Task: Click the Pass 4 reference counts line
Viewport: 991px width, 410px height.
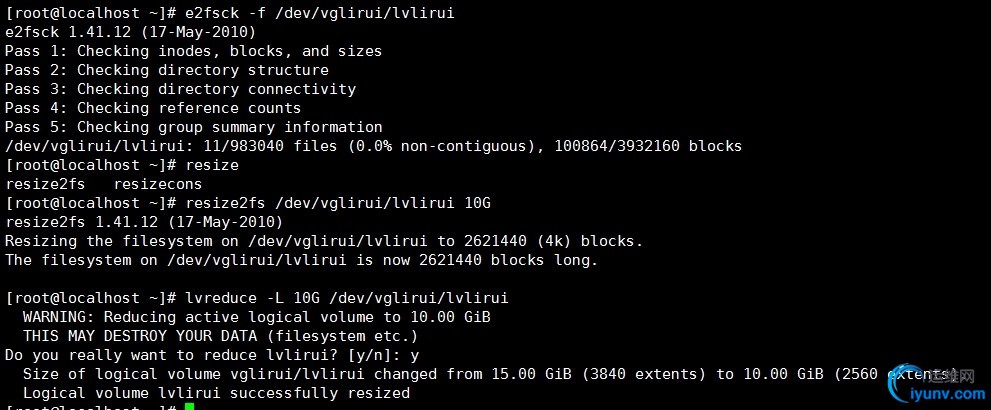Action: [153, 108]
